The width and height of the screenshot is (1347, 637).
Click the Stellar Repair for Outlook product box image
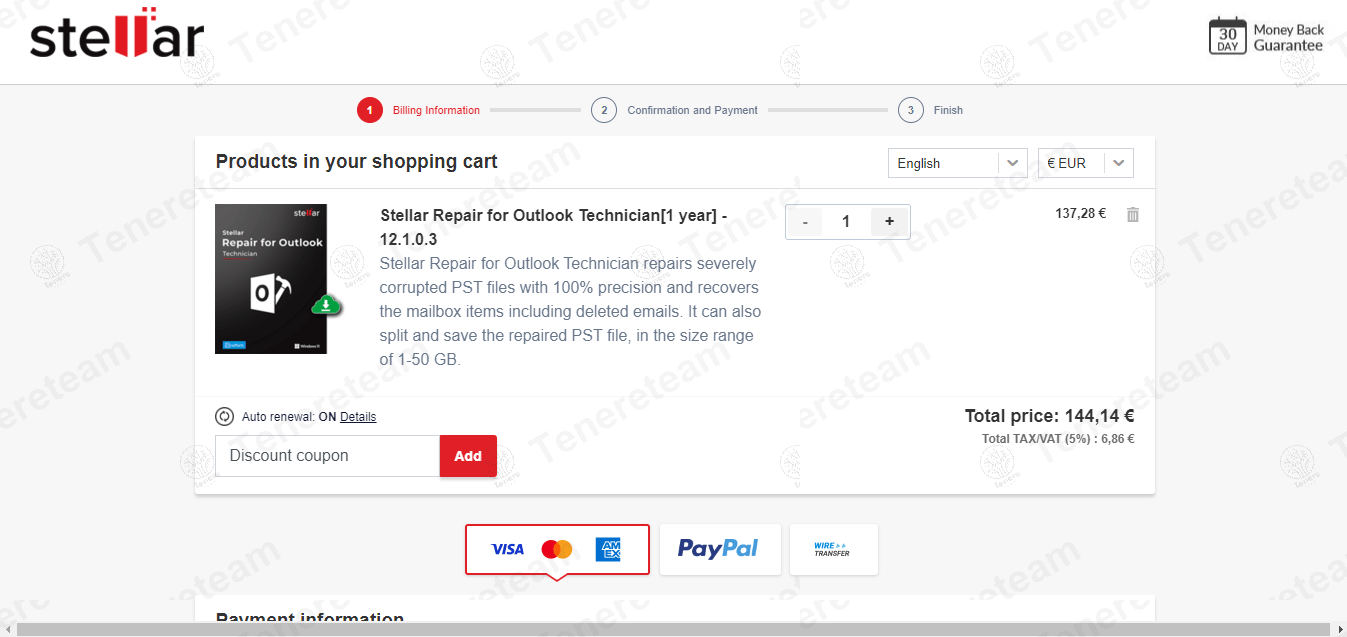(x=271, y=279)
